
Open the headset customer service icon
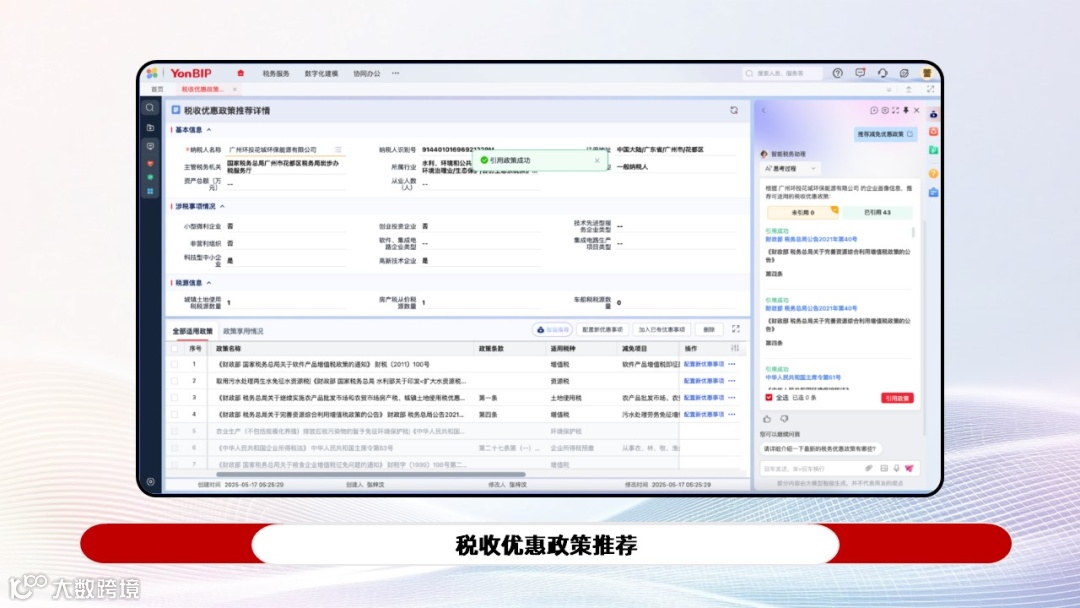coord(882,73)
